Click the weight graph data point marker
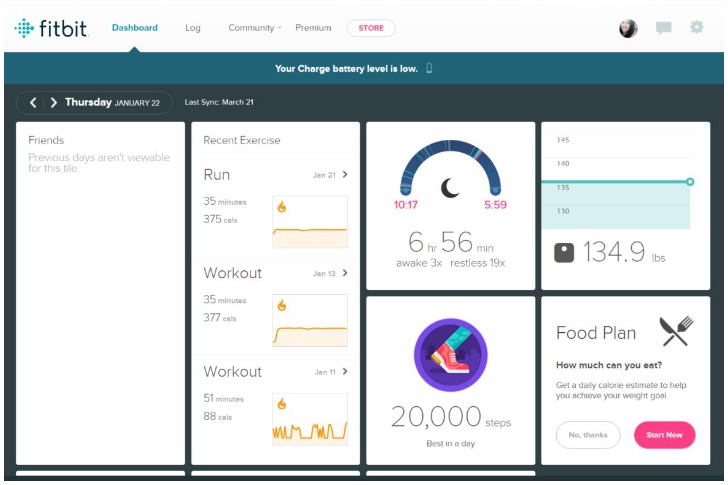This screenshot has width=728, height=485. [x=690, y=181]
